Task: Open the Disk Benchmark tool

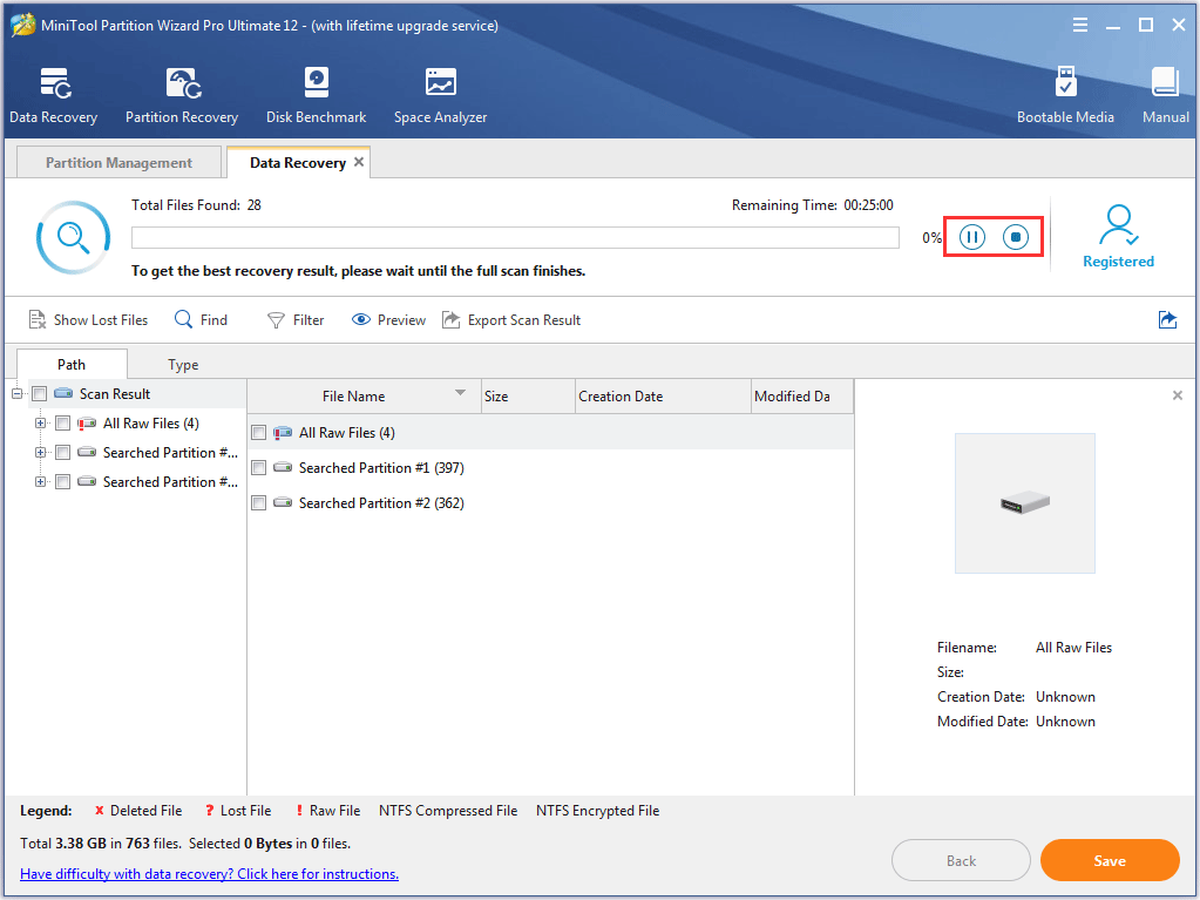Action: pos(316,84)
